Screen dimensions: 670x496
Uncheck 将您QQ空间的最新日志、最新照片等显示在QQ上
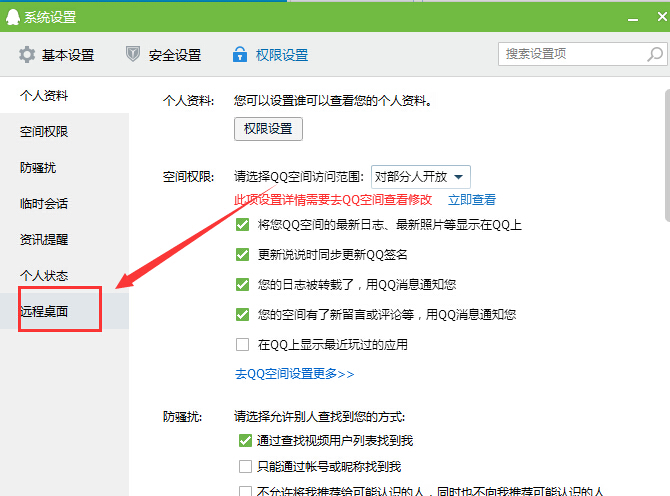(x=242, y=224)
